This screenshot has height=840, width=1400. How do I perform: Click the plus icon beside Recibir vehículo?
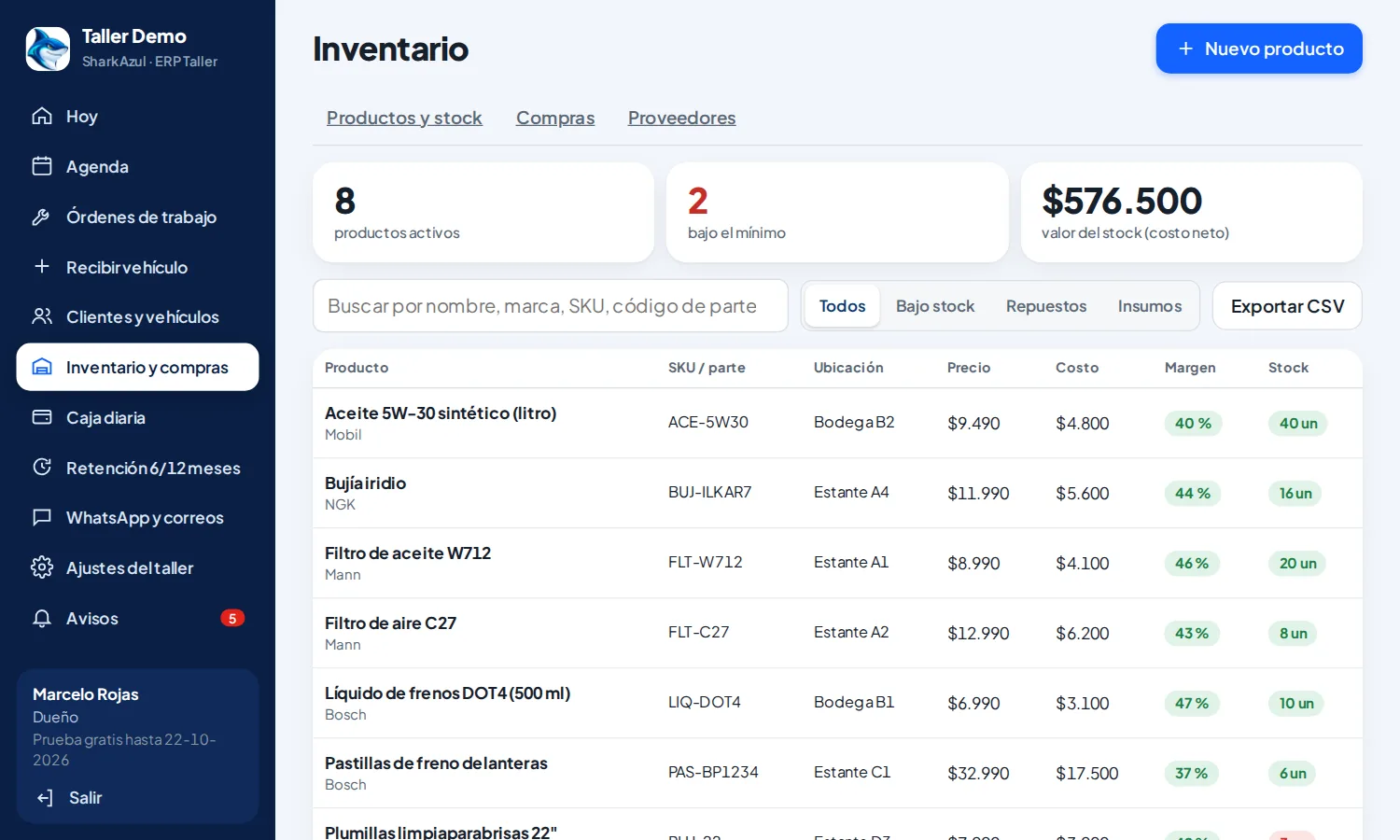[42, 267]
